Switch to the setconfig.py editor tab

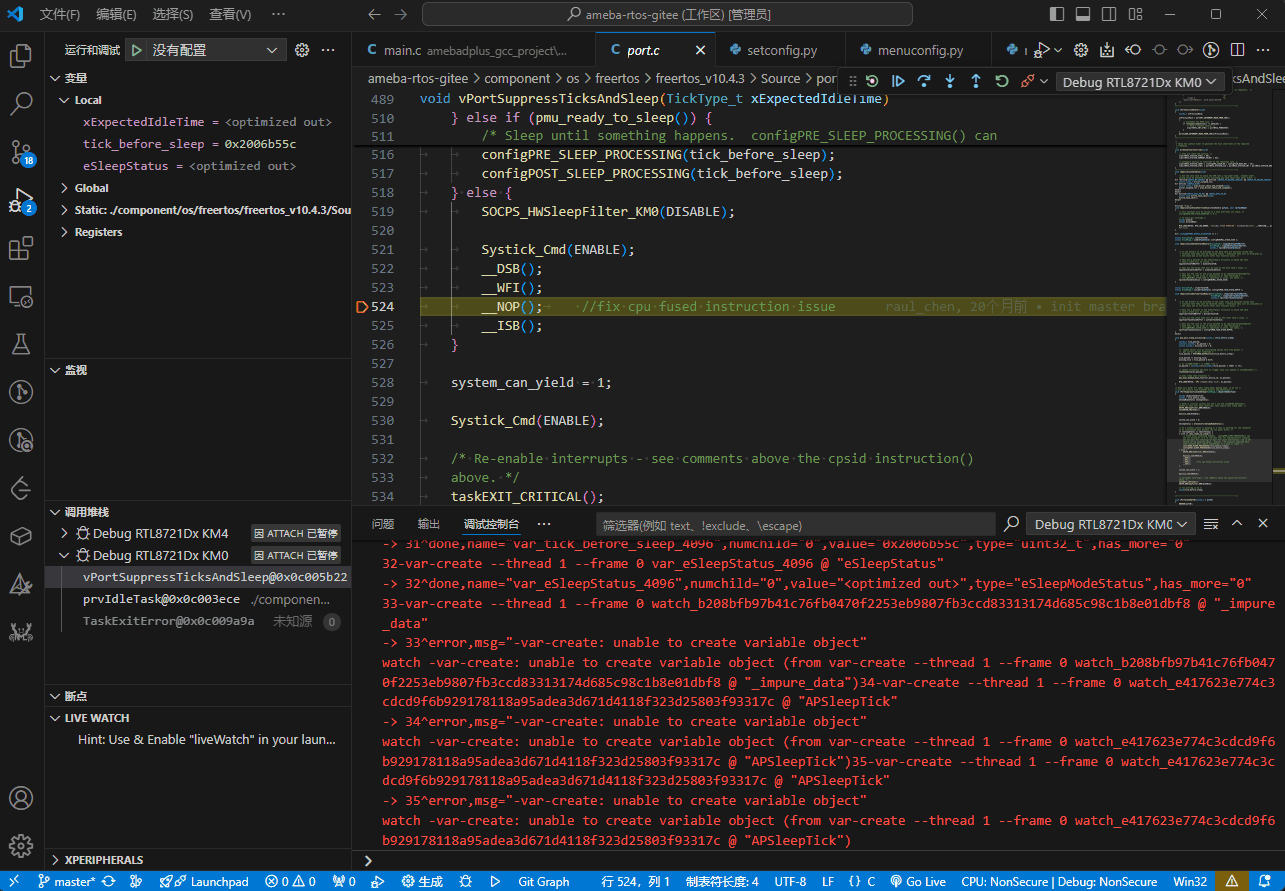click(x=781, y=50)
